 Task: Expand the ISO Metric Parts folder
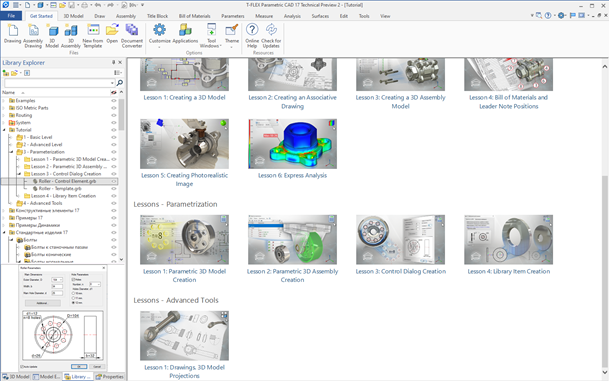pos(4,108)
